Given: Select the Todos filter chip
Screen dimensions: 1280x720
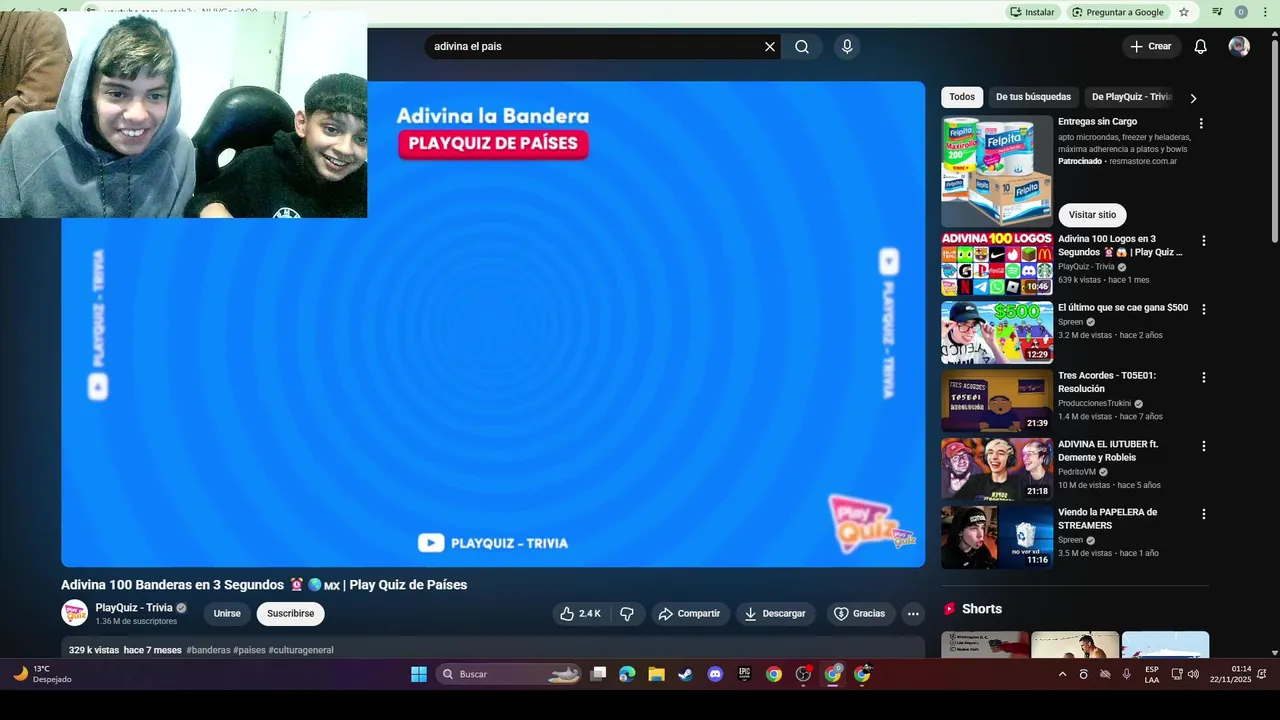Looking at the screenshot, I should click(962, 97).
